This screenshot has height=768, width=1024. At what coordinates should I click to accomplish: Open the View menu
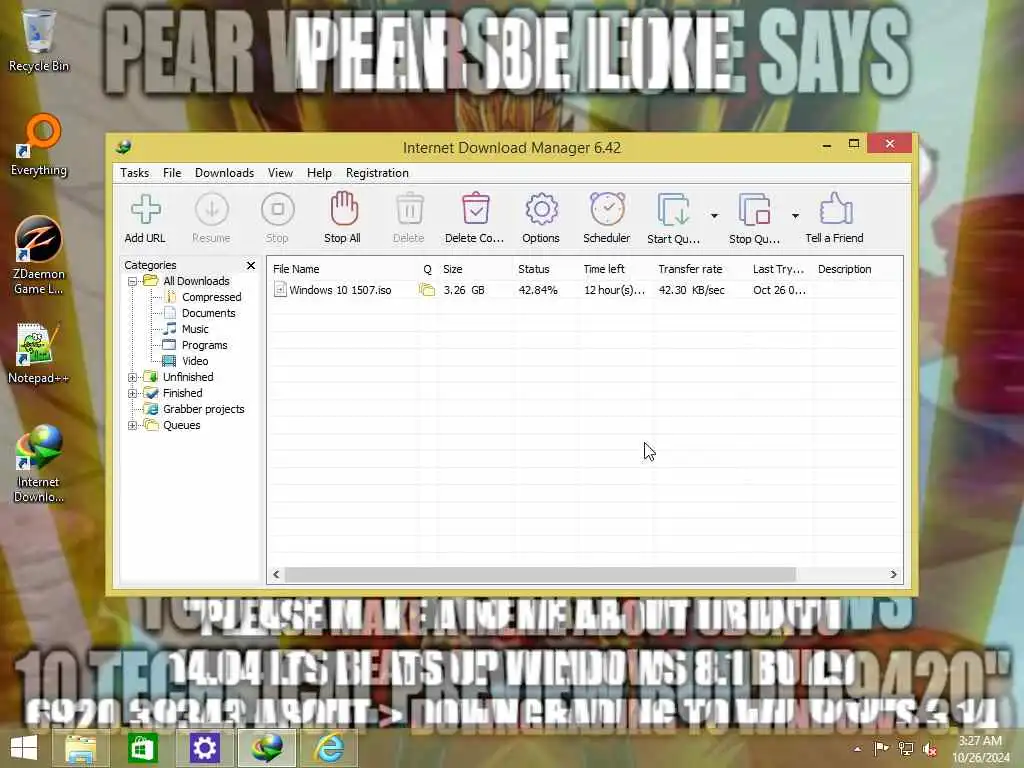tap(280, 173)
